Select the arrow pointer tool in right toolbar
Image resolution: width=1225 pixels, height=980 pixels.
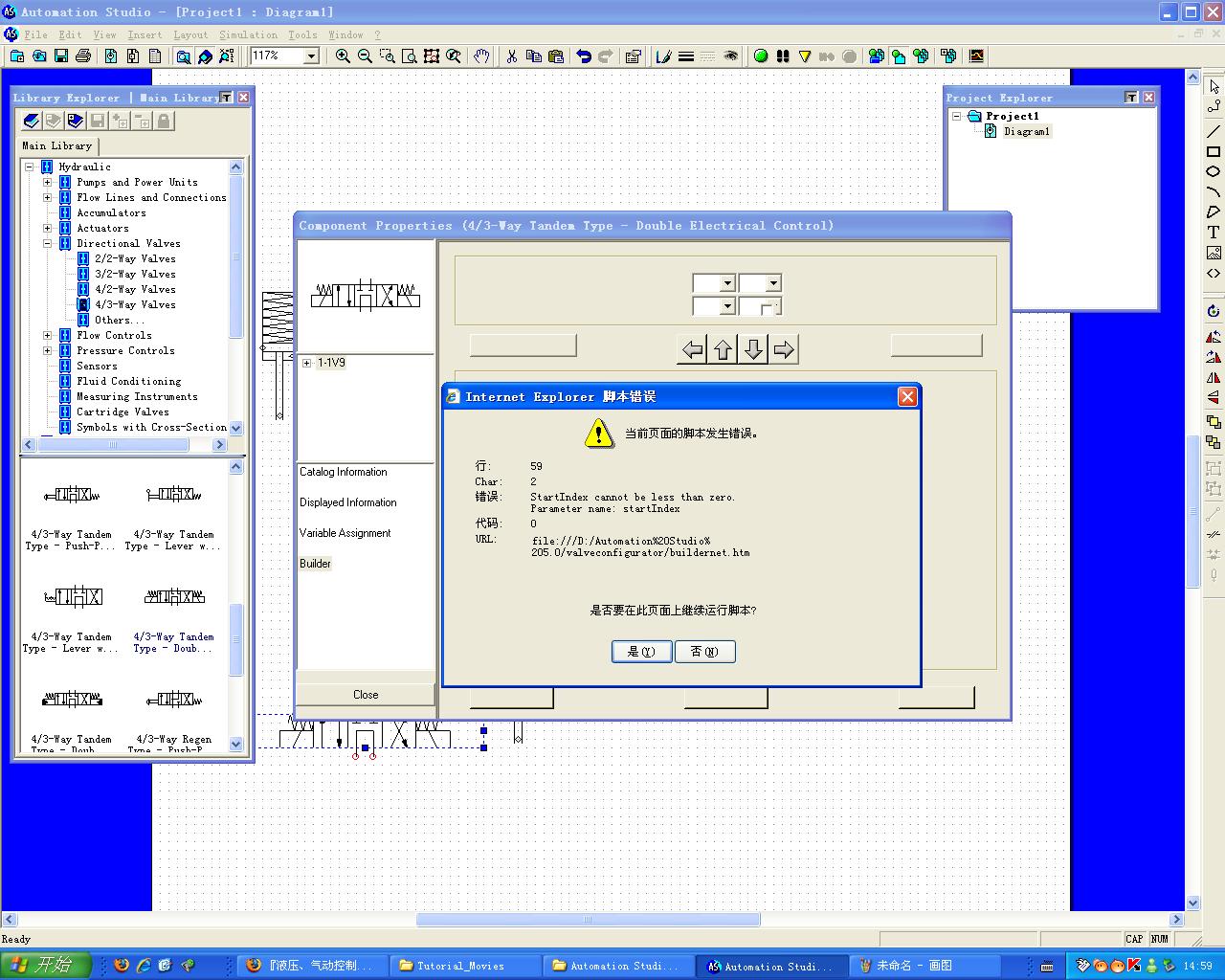(1214, 86)
